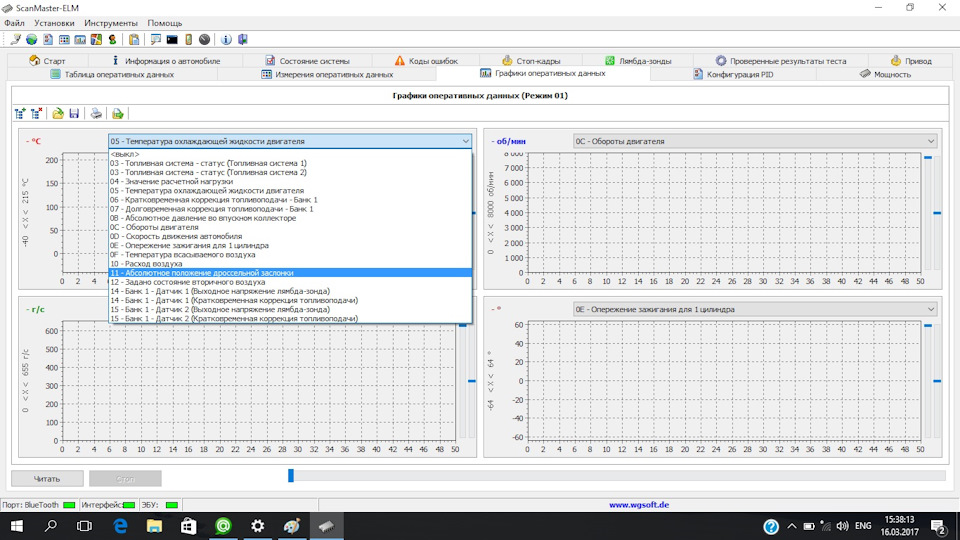Open the "0C - Обороты двигателя" dropdown
This screenshot has height=540, width=960.
coord(931,141)
